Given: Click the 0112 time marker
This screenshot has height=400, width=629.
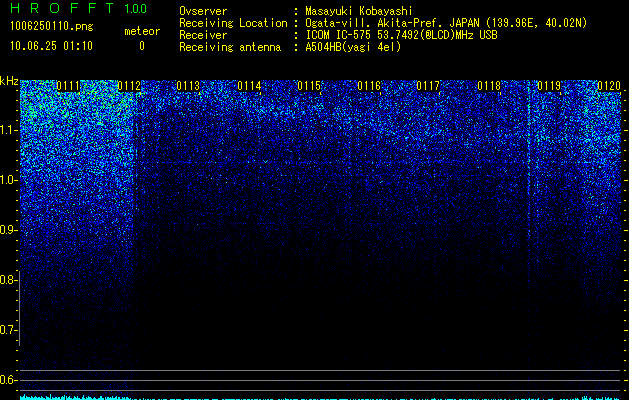Looking at the screenshot, I should point(129,86).
